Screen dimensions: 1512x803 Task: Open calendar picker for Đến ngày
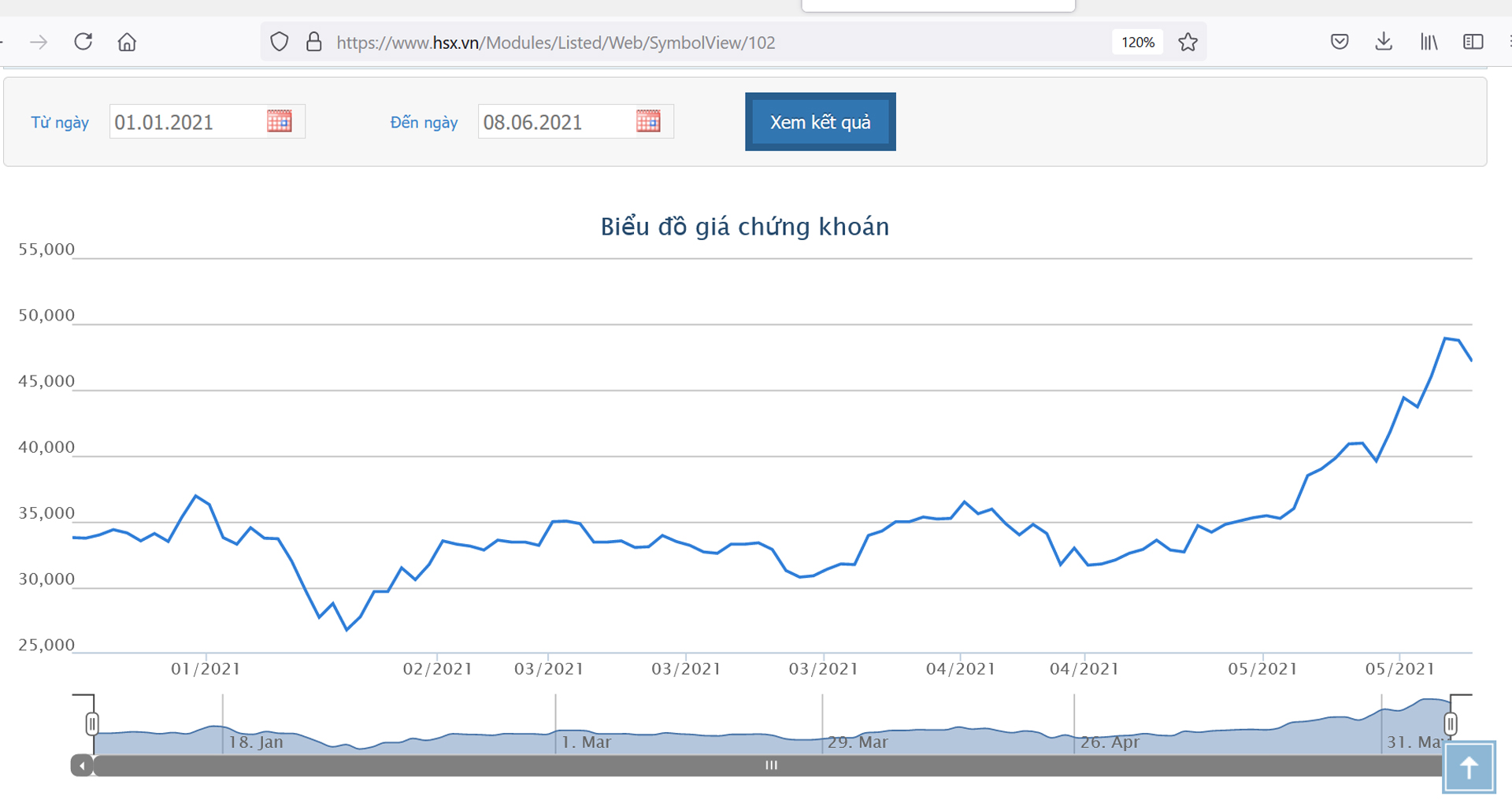click(x=648, y=121)
